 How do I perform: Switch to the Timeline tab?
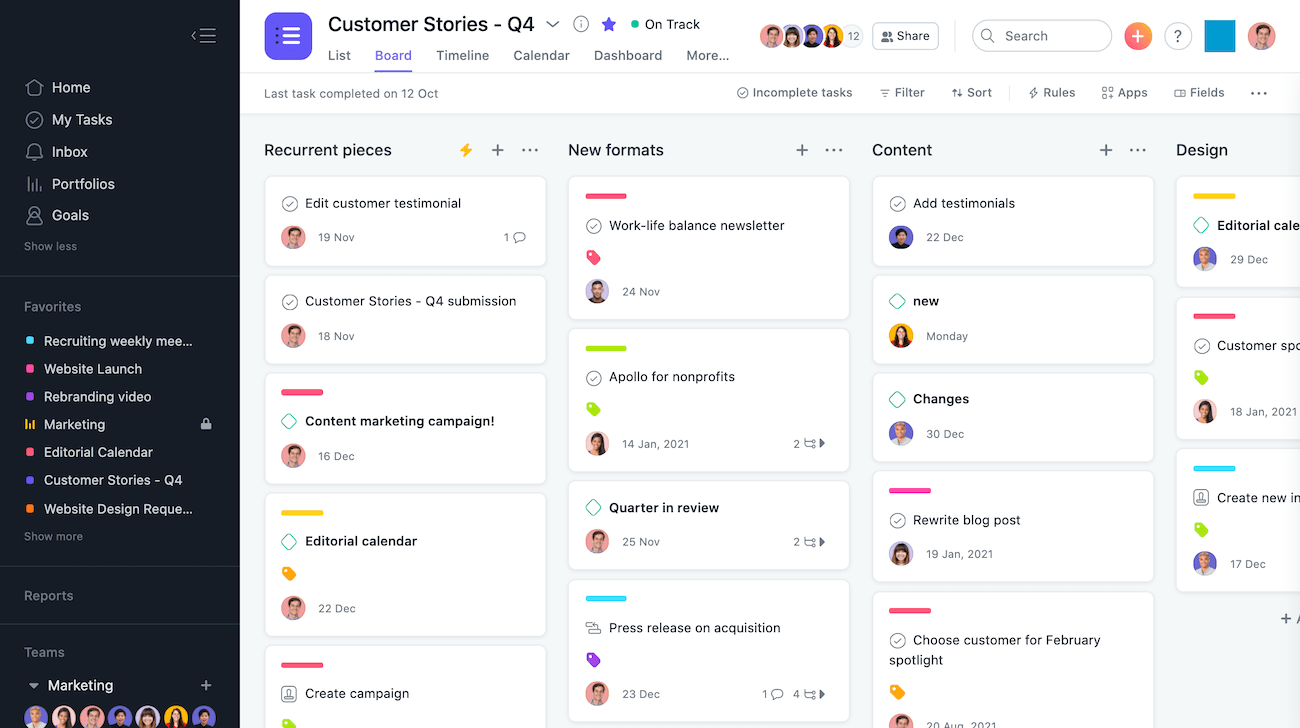[x=462, y=56]
